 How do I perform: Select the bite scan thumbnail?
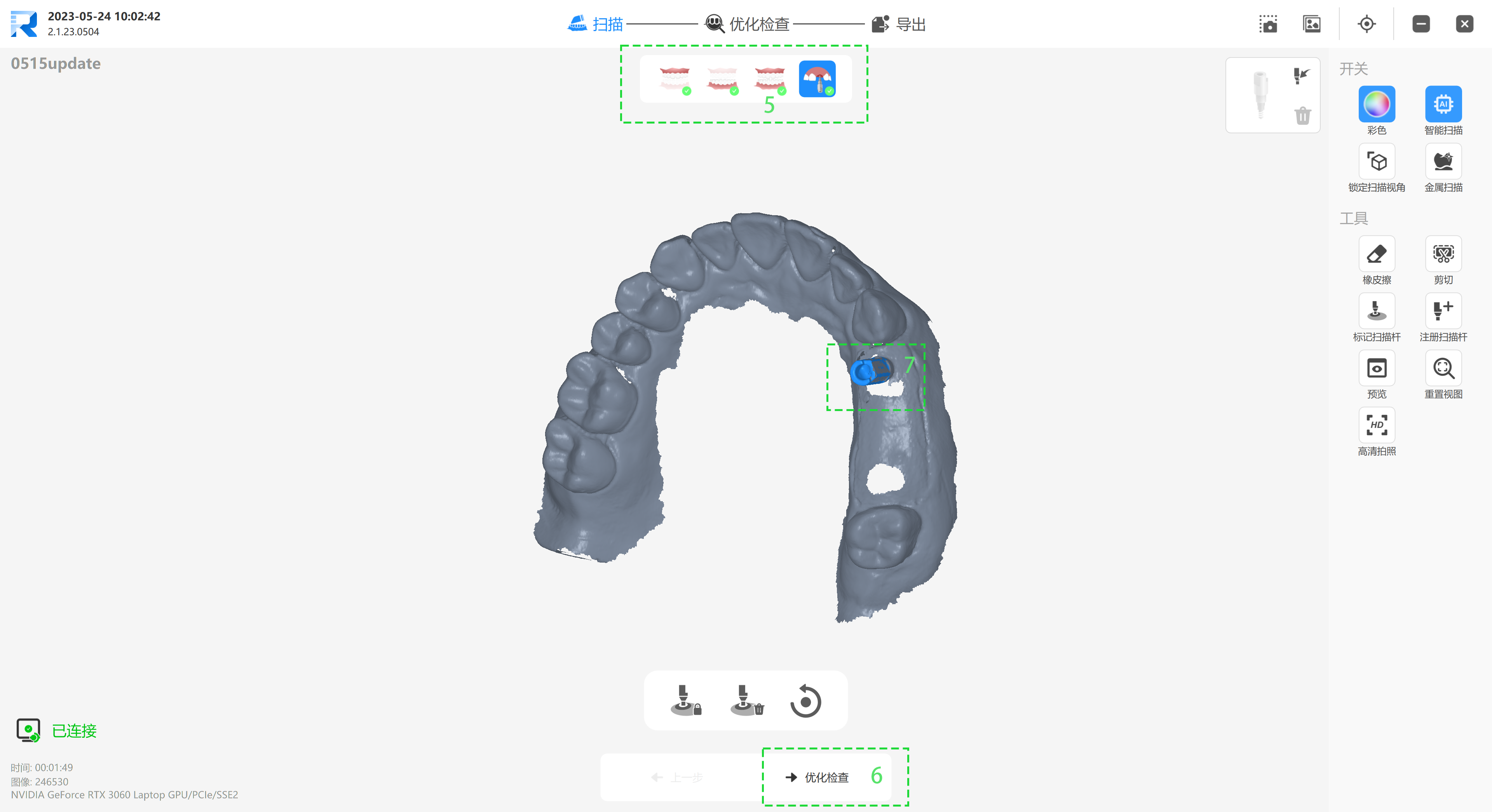point(770,79)
